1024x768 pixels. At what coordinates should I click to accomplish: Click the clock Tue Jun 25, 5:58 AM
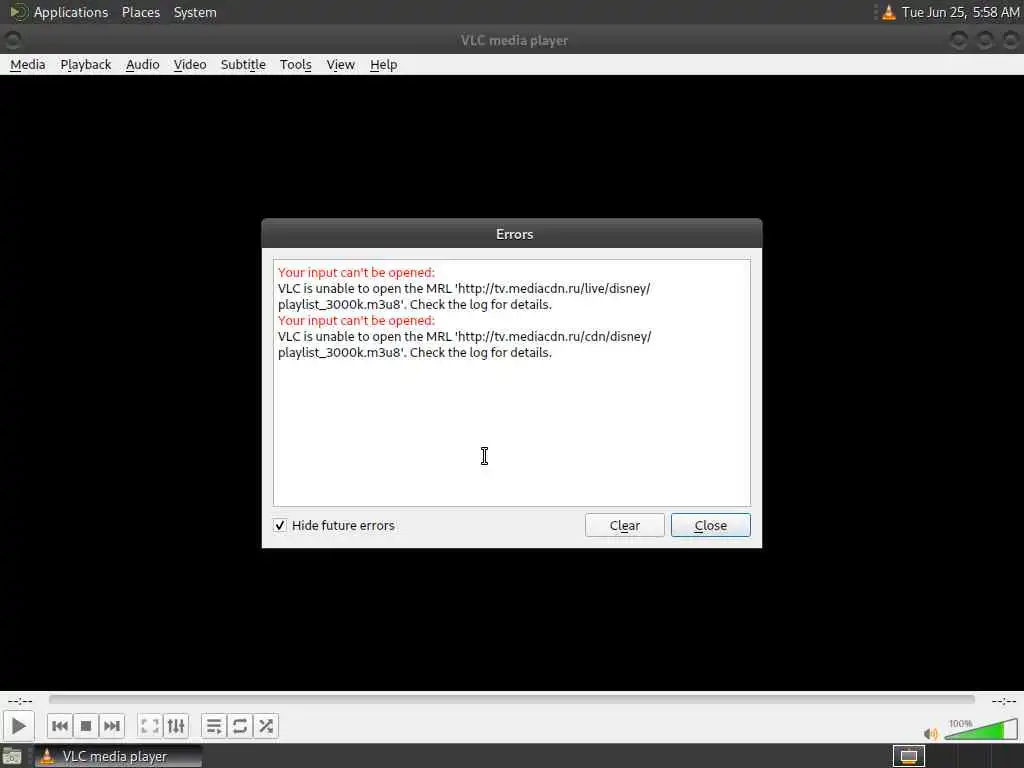[960, 12]
